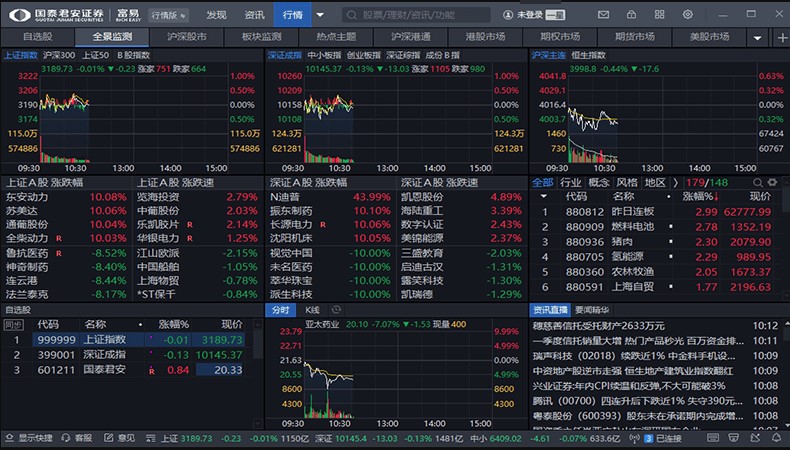Select the 概念 filter

coord(599,182)
